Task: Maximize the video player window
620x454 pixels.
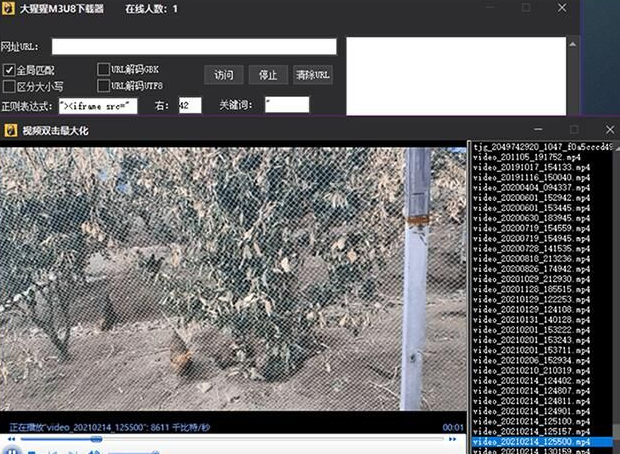Action: (574, 131)
